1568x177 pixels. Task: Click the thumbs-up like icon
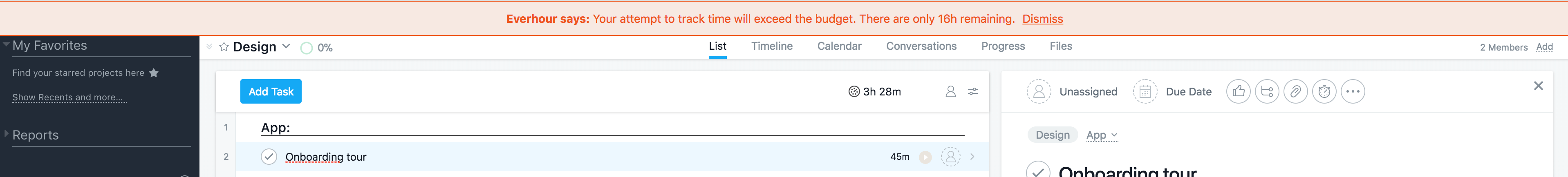tap(1238, 91)
